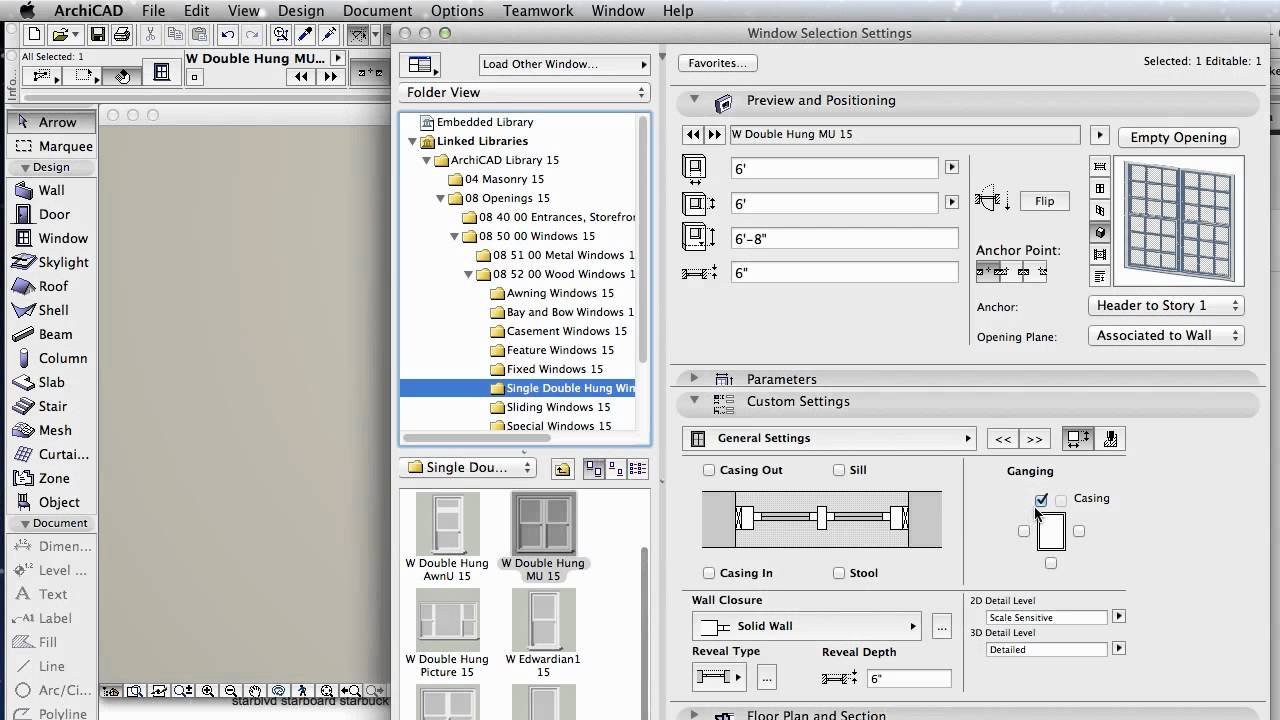Uncheck the top ganging checkbox
The height and width of the screenshot is (720, 1280).
tap(1041, 499)
